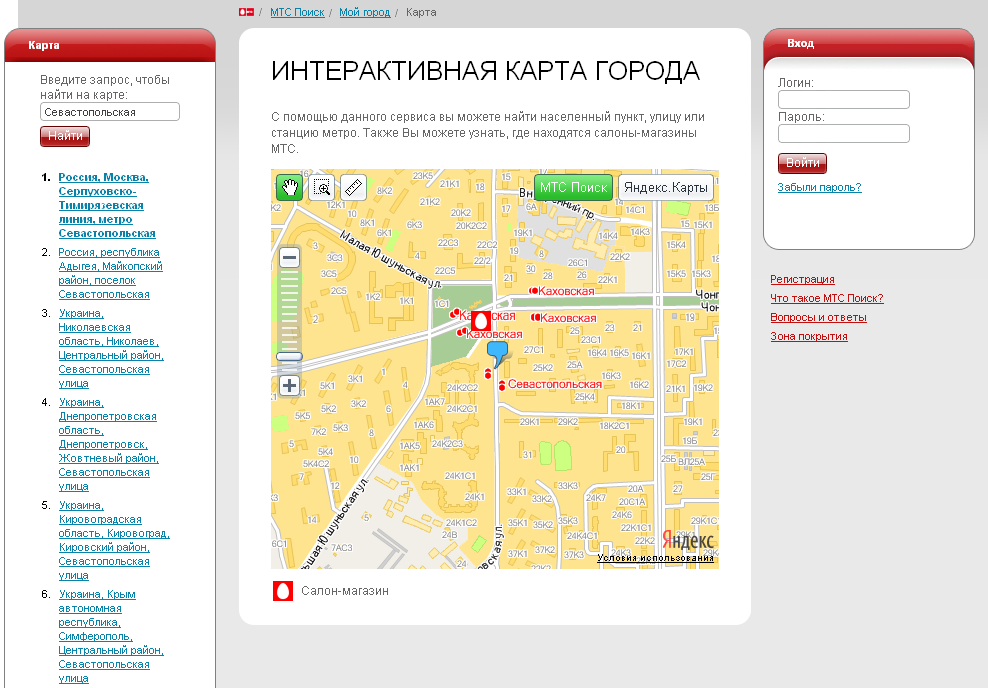The height and width of the screenshot is (688, 988).
Task: Click the Интерактивная карта города heading
Action: 485,71
